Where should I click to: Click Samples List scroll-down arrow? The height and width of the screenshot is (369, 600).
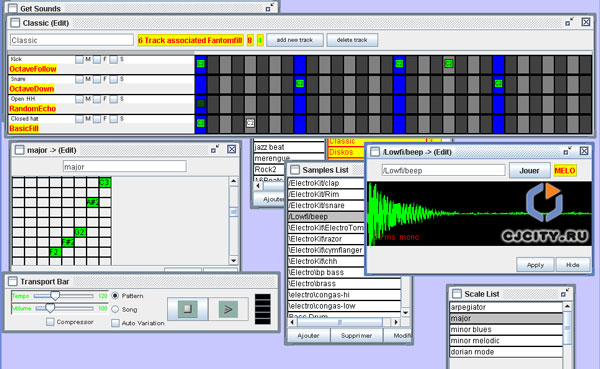pos(406,312)
